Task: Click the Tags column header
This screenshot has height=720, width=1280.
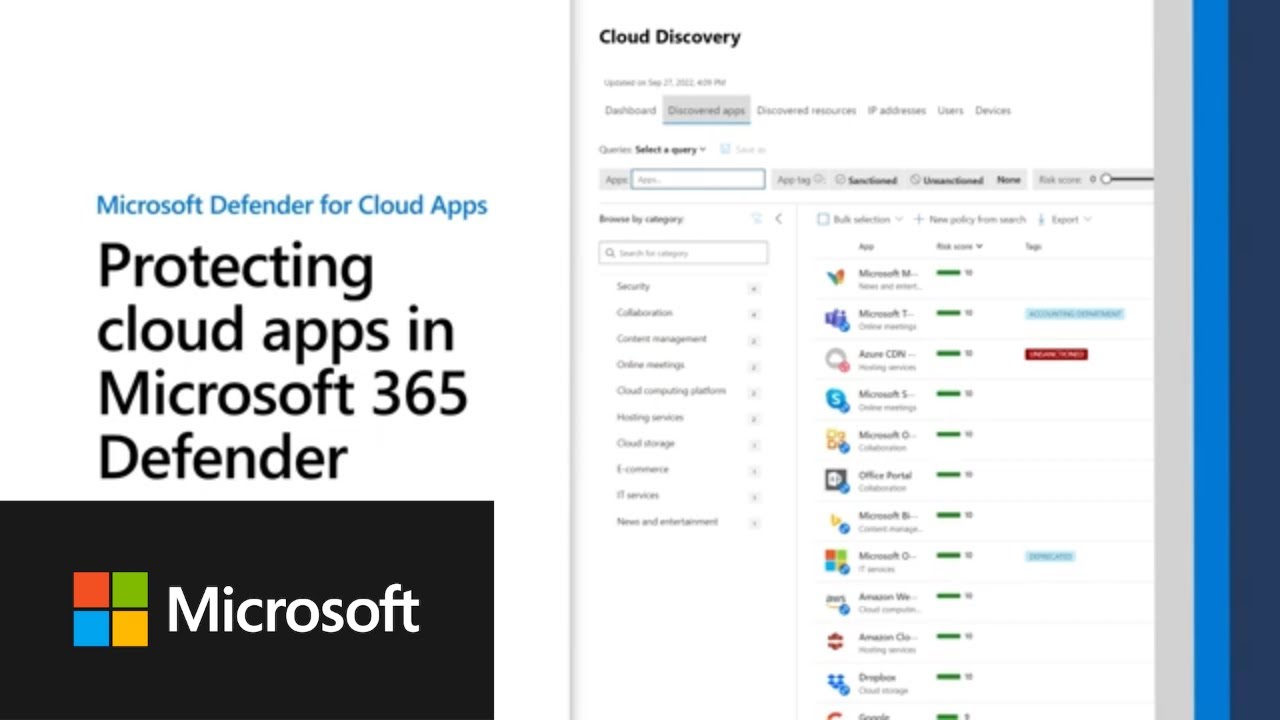Action: (1033, 246)
